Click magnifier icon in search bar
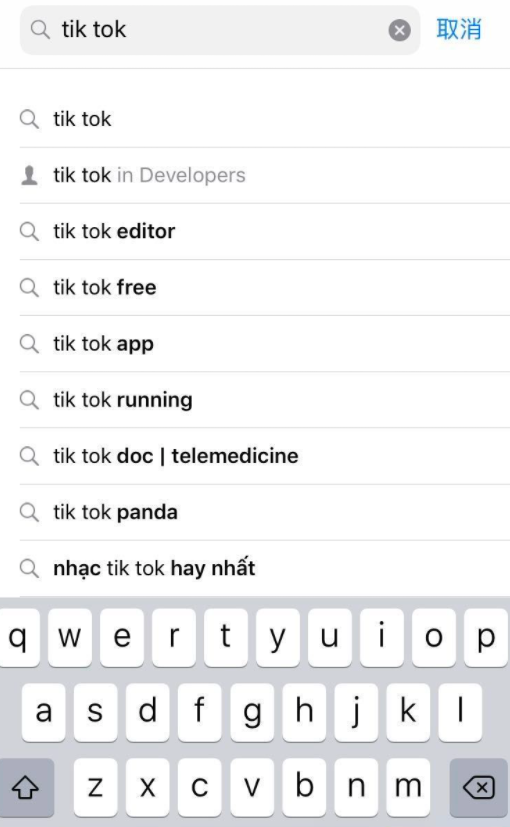Screen dimensions: 510x827 tap(40, 30)
